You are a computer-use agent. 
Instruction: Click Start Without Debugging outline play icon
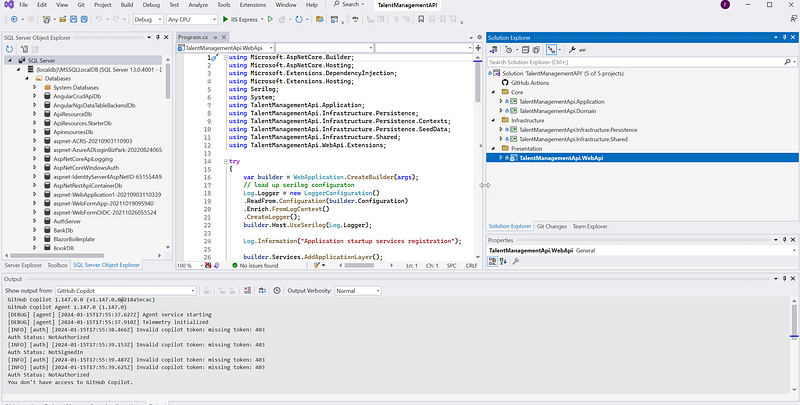point(270,19)
